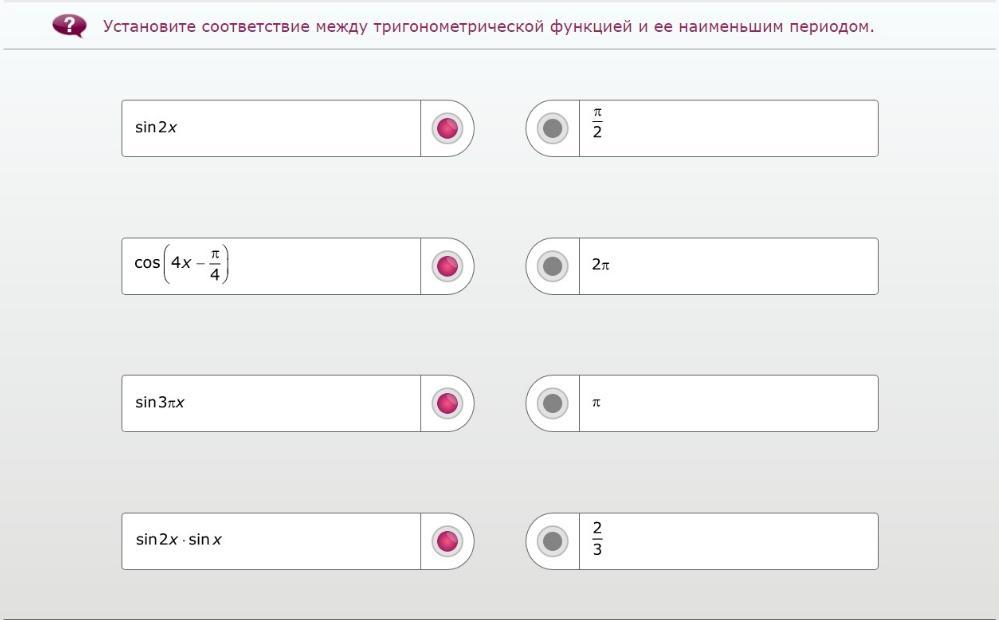Click the cos(4x − π/4) formula text
The height and width of the screenshot is (620, 999).
182,265
